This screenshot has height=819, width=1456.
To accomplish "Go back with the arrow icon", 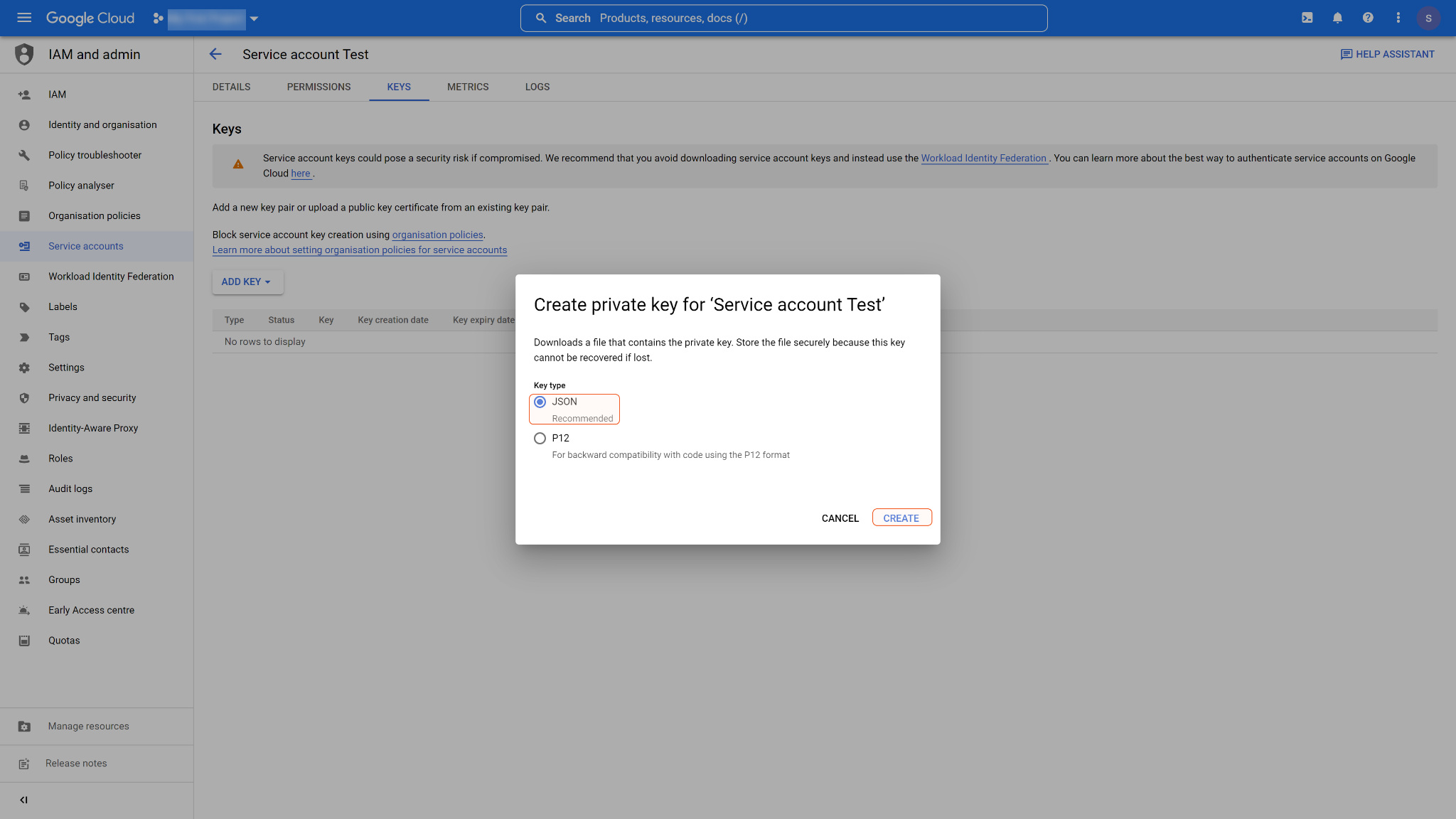I will point(215,54).
